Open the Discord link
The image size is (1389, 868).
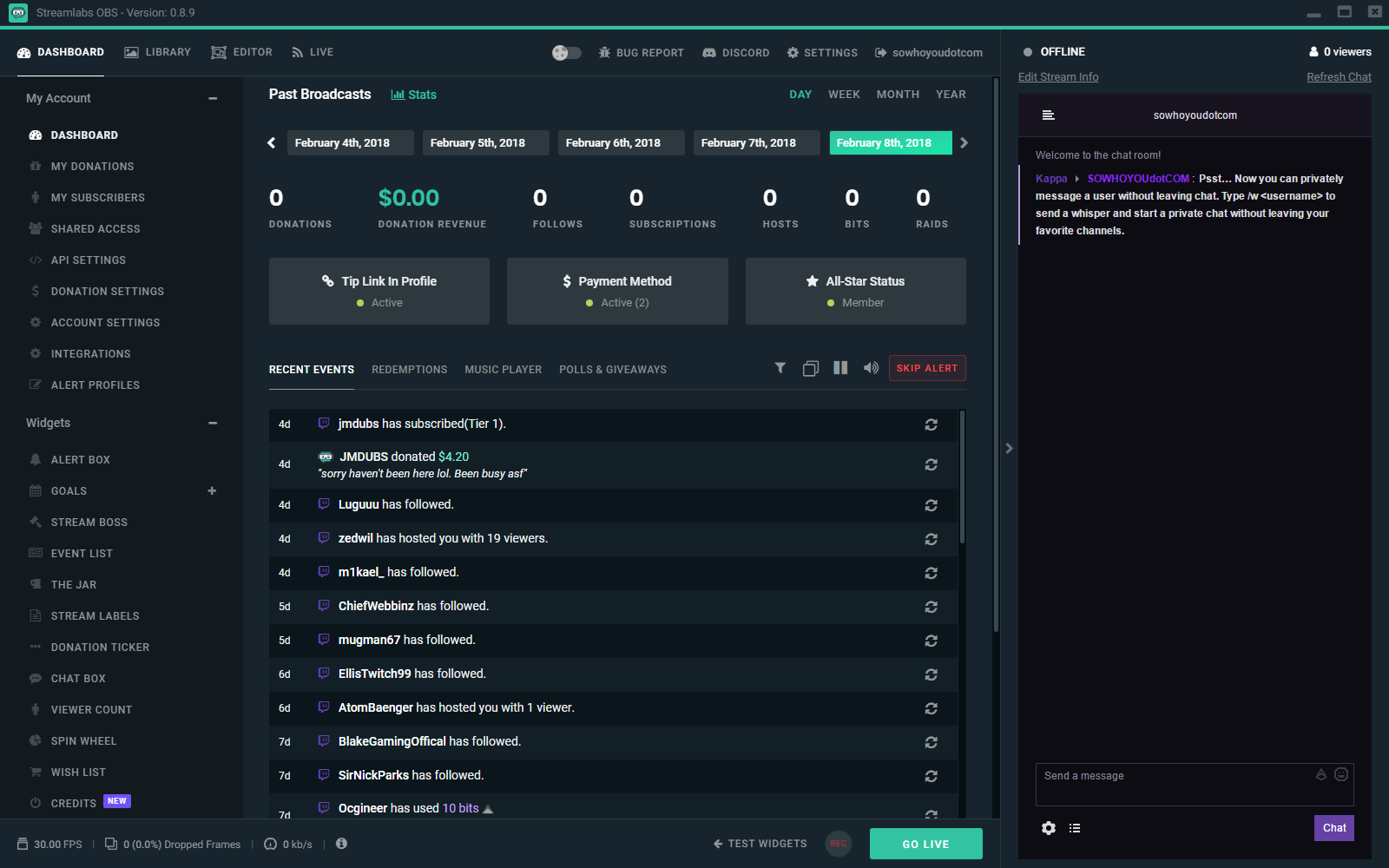pyautogui.click(x=735, y=53)
